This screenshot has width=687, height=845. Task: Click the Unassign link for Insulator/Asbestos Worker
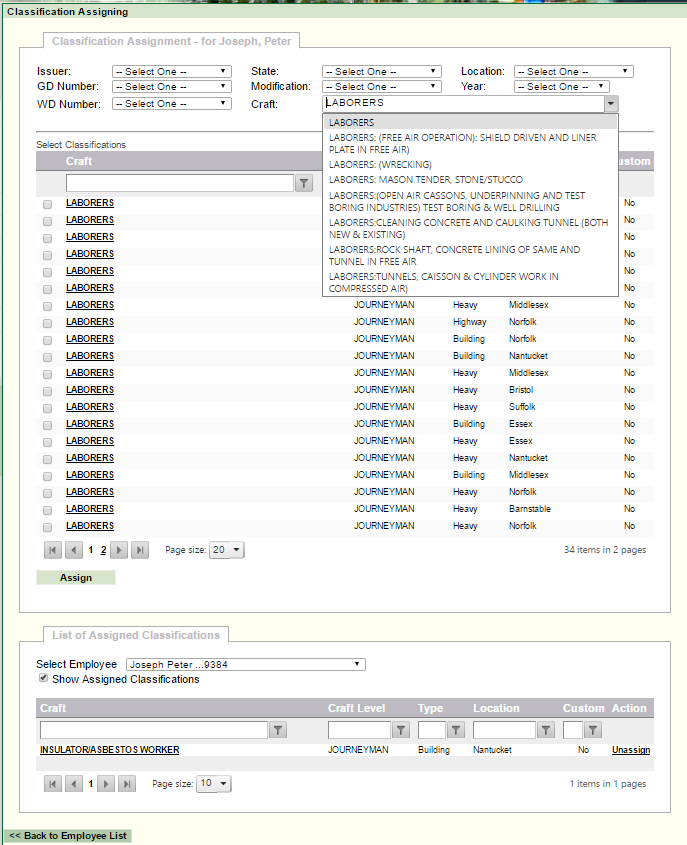[630, 750]
